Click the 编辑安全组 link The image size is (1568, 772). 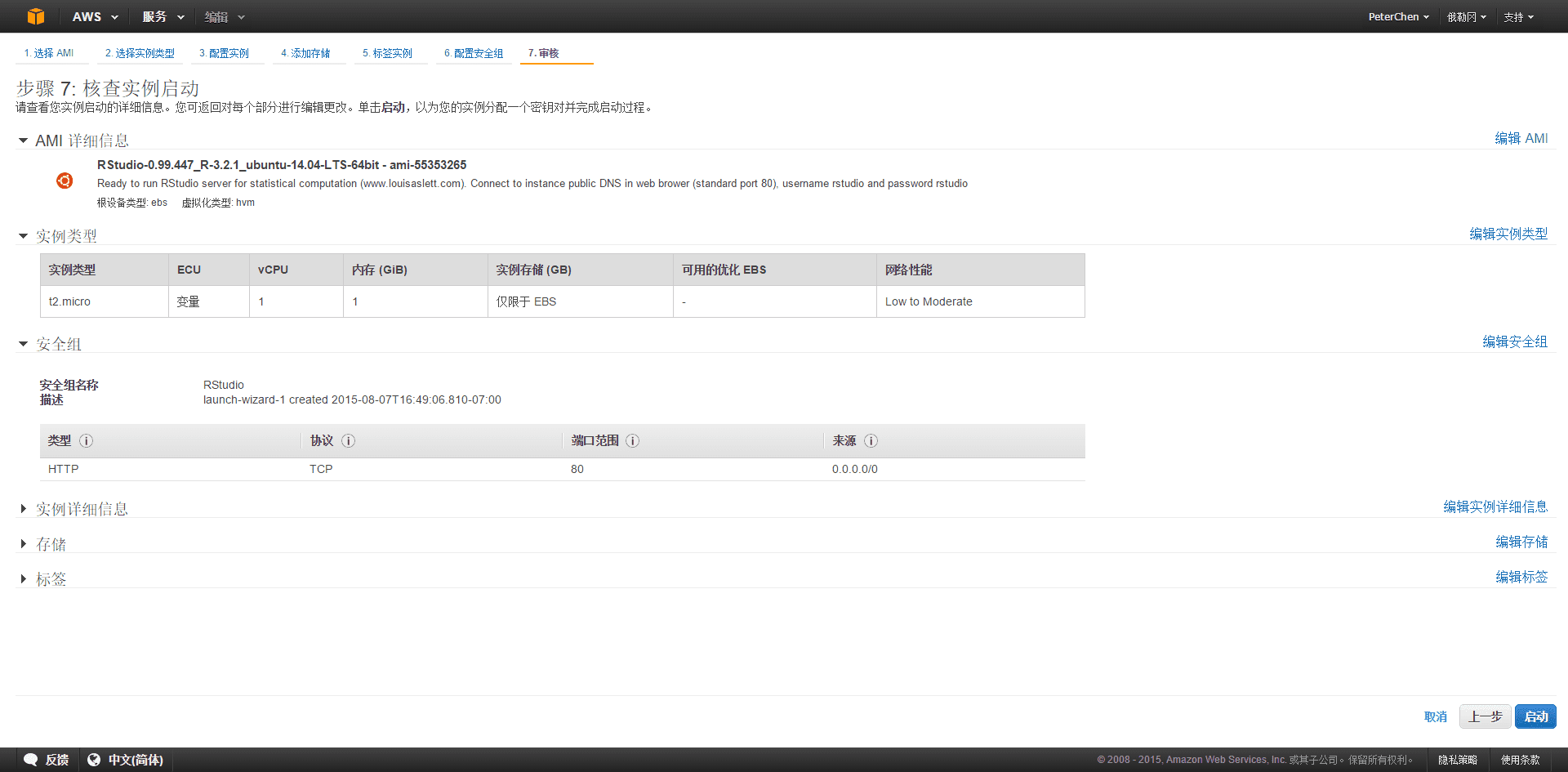click(1515, 341)
